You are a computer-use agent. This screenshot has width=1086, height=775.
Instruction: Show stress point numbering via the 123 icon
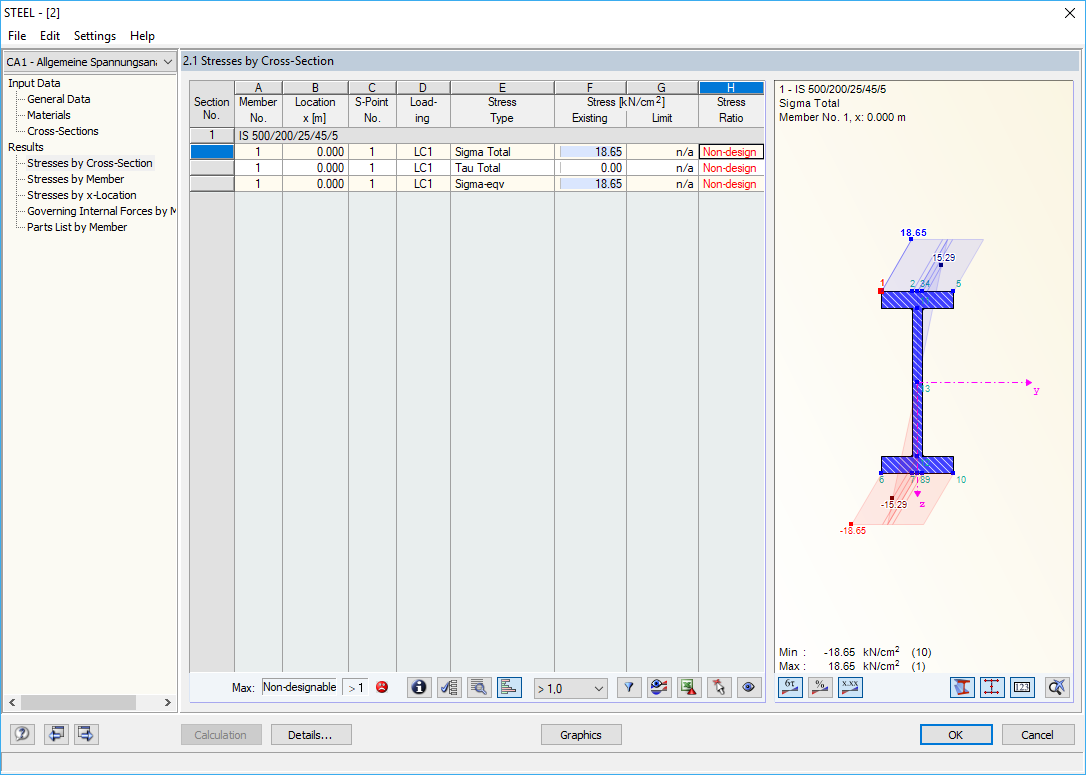(x=1022, y=687)
